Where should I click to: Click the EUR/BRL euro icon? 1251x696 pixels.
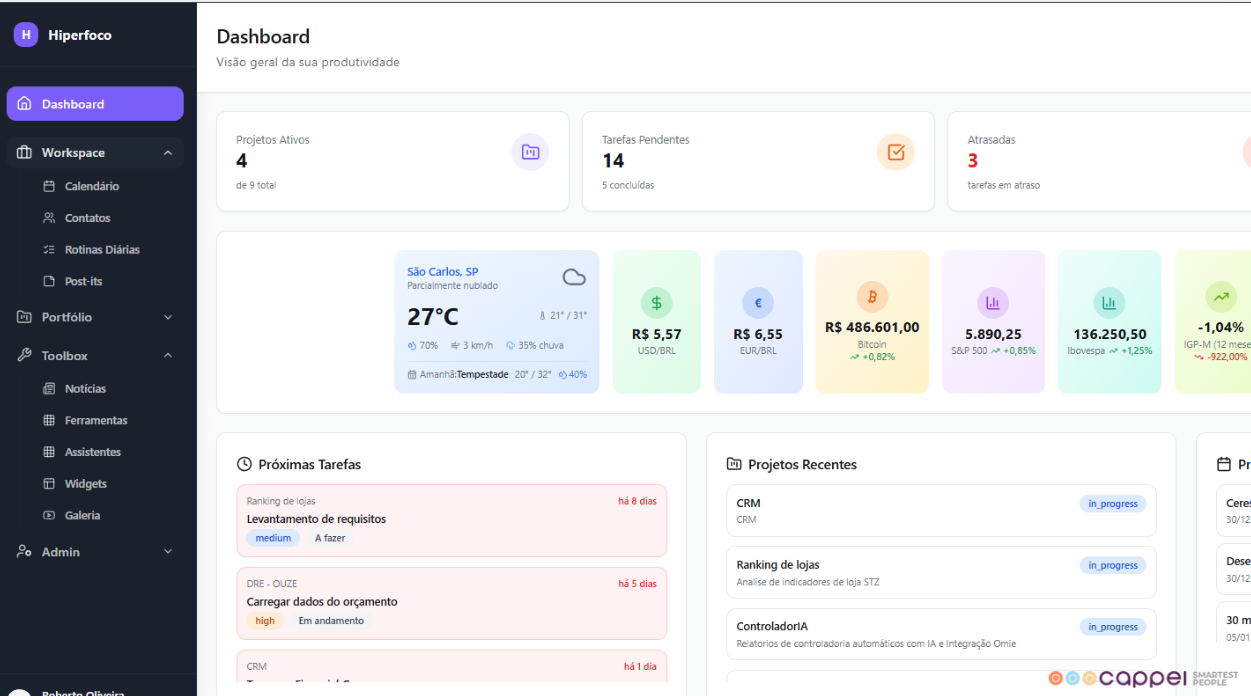[758, 303]
